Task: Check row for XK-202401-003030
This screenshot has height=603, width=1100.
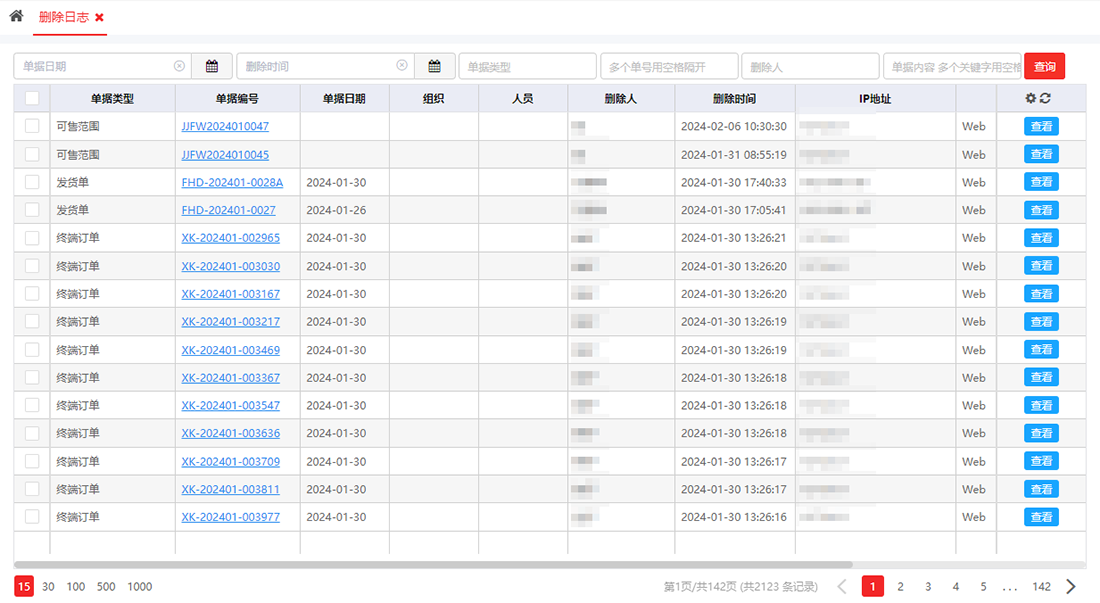Action: click(x=32, y=266)
